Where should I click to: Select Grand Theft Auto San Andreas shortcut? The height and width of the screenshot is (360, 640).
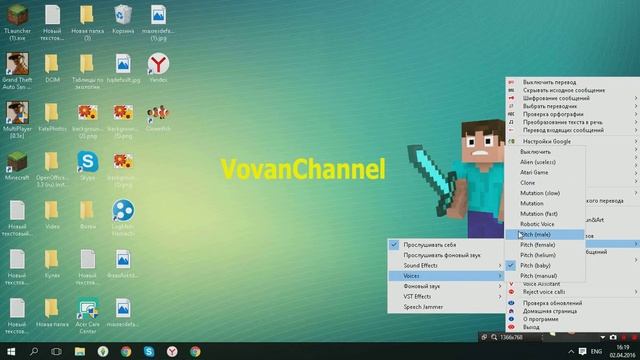pos(17,71)
